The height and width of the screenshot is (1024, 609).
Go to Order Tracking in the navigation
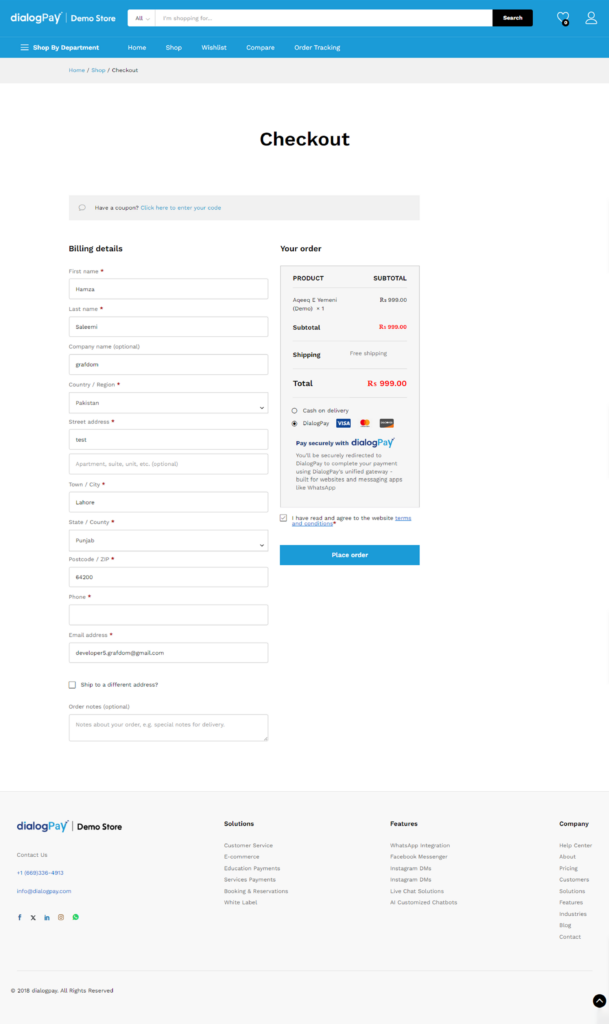[317, 48]
